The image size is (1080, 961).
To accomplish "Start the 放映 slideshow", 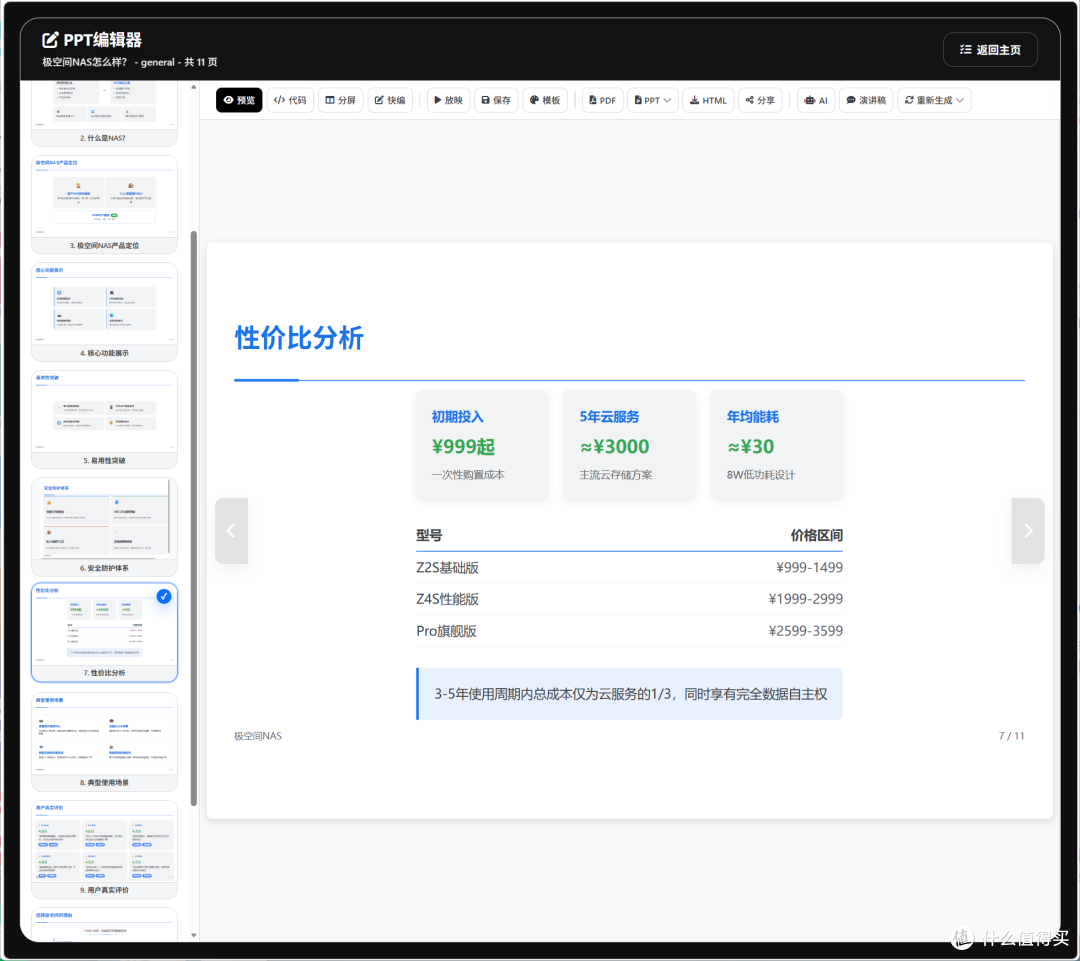I will (x=448, y=100).
